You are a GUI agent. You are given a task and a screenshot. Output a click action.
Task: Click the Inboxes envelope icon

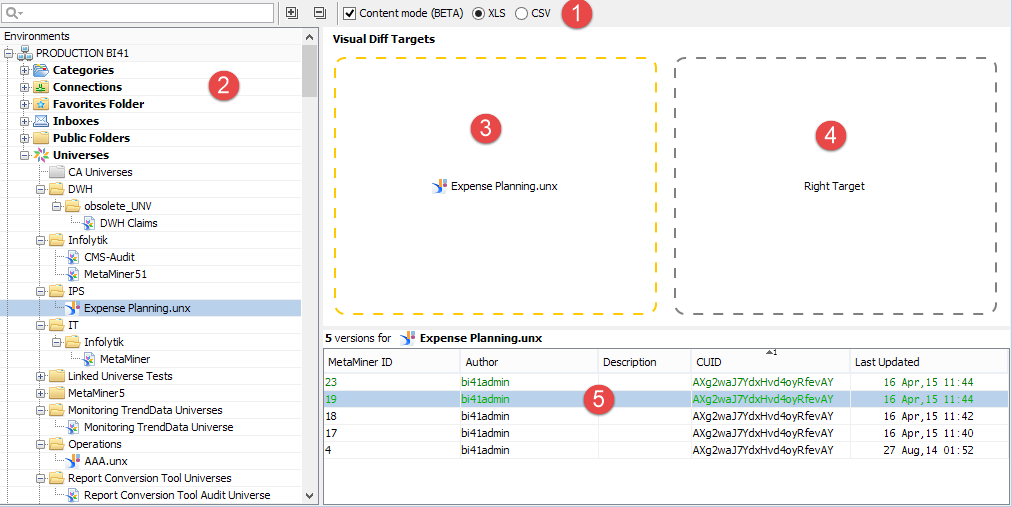click(41, 121)
